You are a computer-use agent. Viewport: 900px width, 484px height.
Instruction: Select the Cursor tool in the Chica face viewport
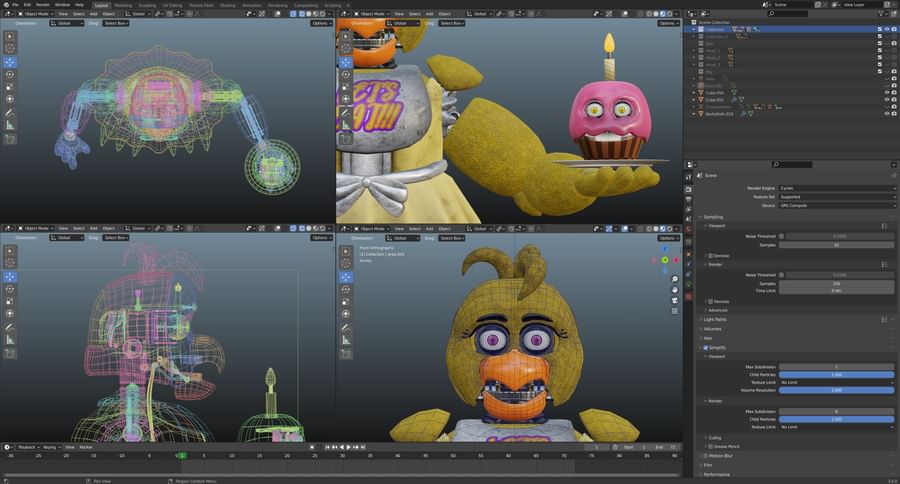coord(346,264)
